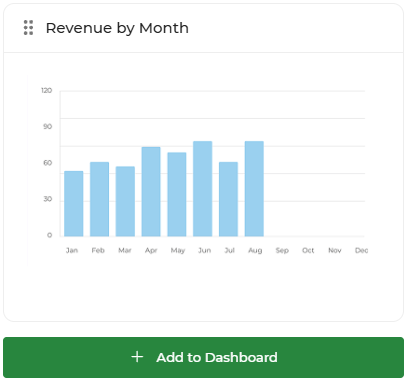Click the Jan axis label
The width and height of the screenshot is (408, 381).
tap(72, 250)
